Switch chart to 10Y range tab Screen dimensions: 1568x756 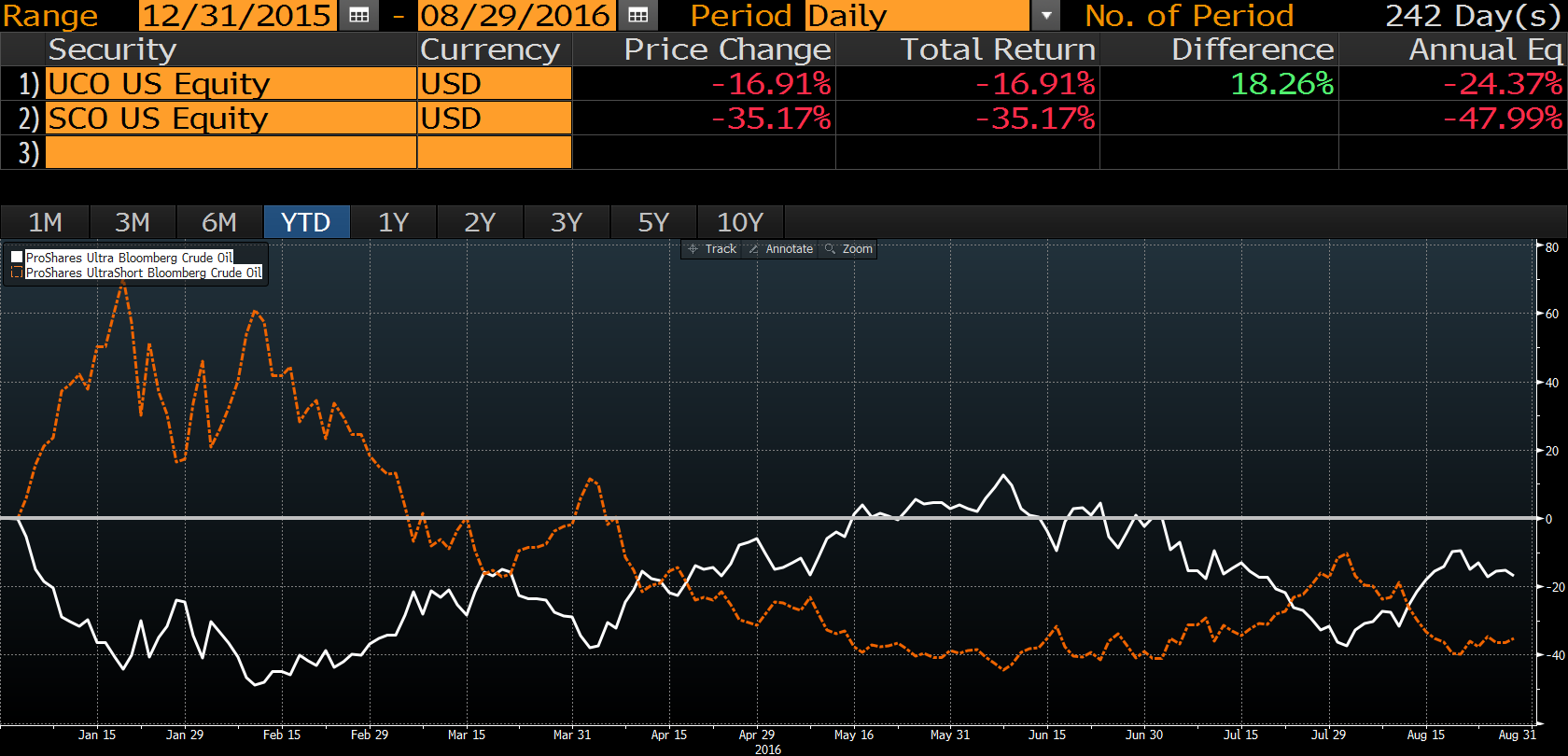point(740,222)
